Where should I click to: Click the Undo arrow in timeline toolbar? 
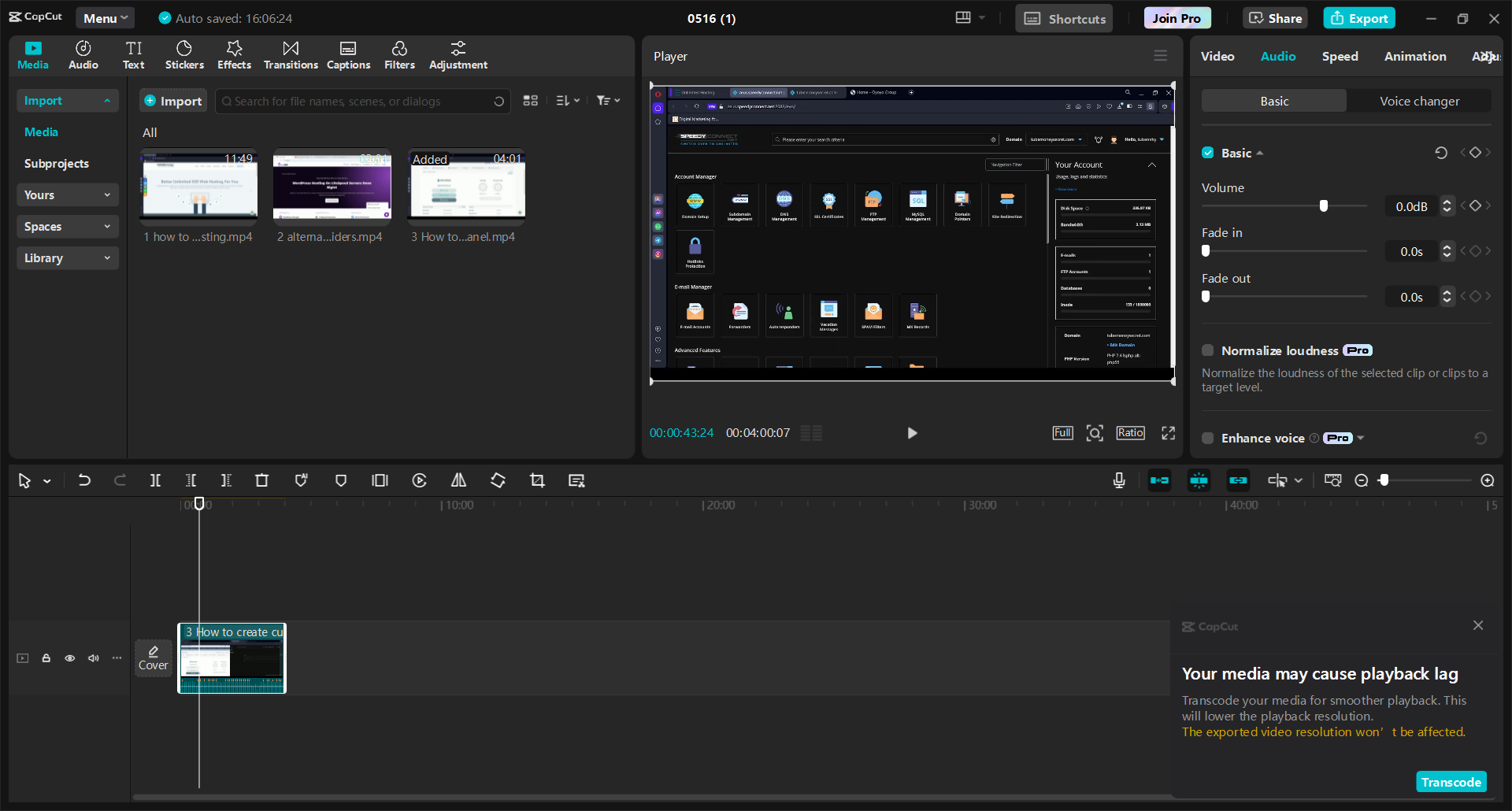pos(84,480)
